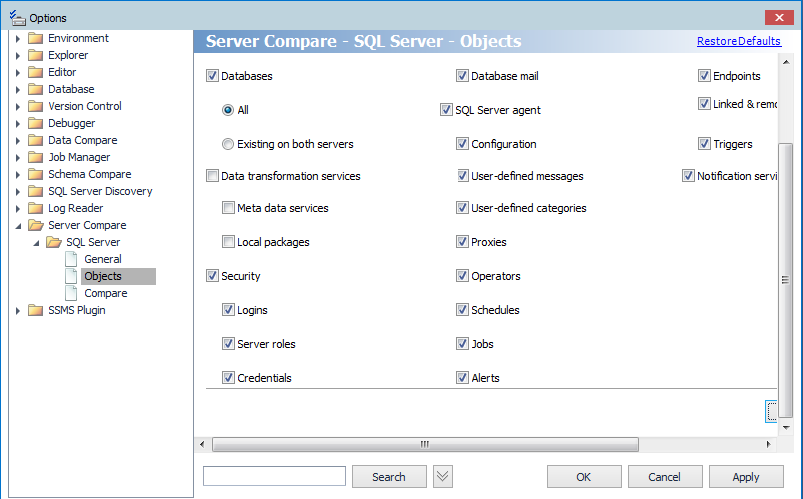Click the Data Compare folder icon
803x499 pixels.
35,140
